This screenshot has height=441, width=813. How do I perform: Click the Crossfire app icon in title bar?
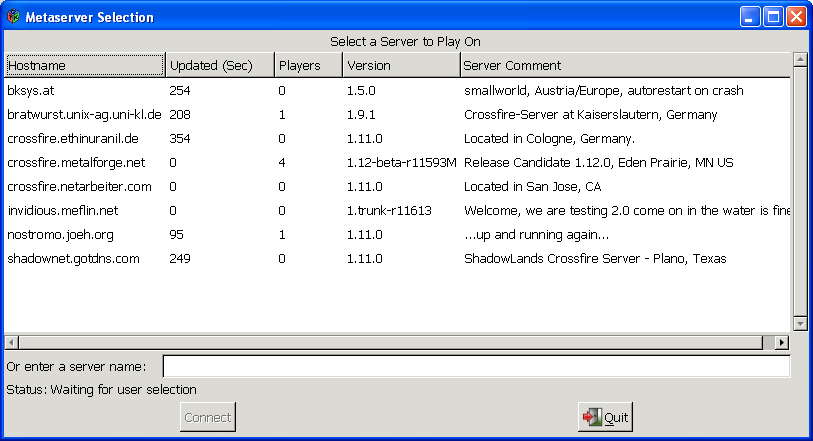13,17
